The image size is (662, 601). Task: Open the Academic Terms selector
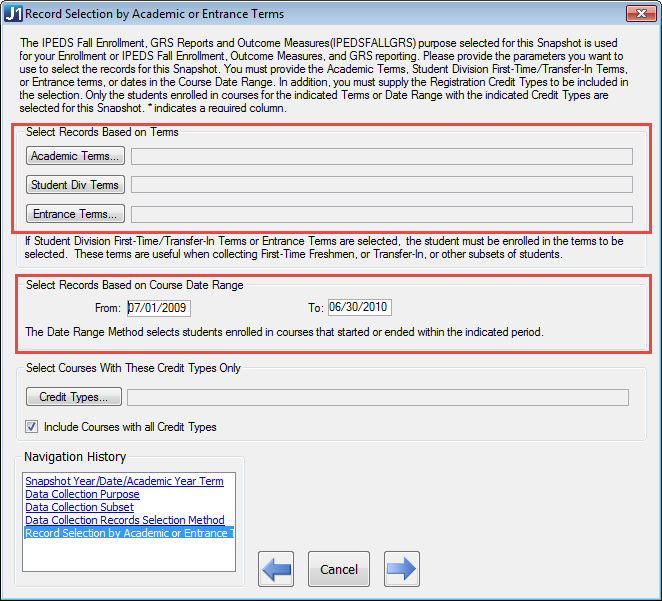tap(75, 156)
